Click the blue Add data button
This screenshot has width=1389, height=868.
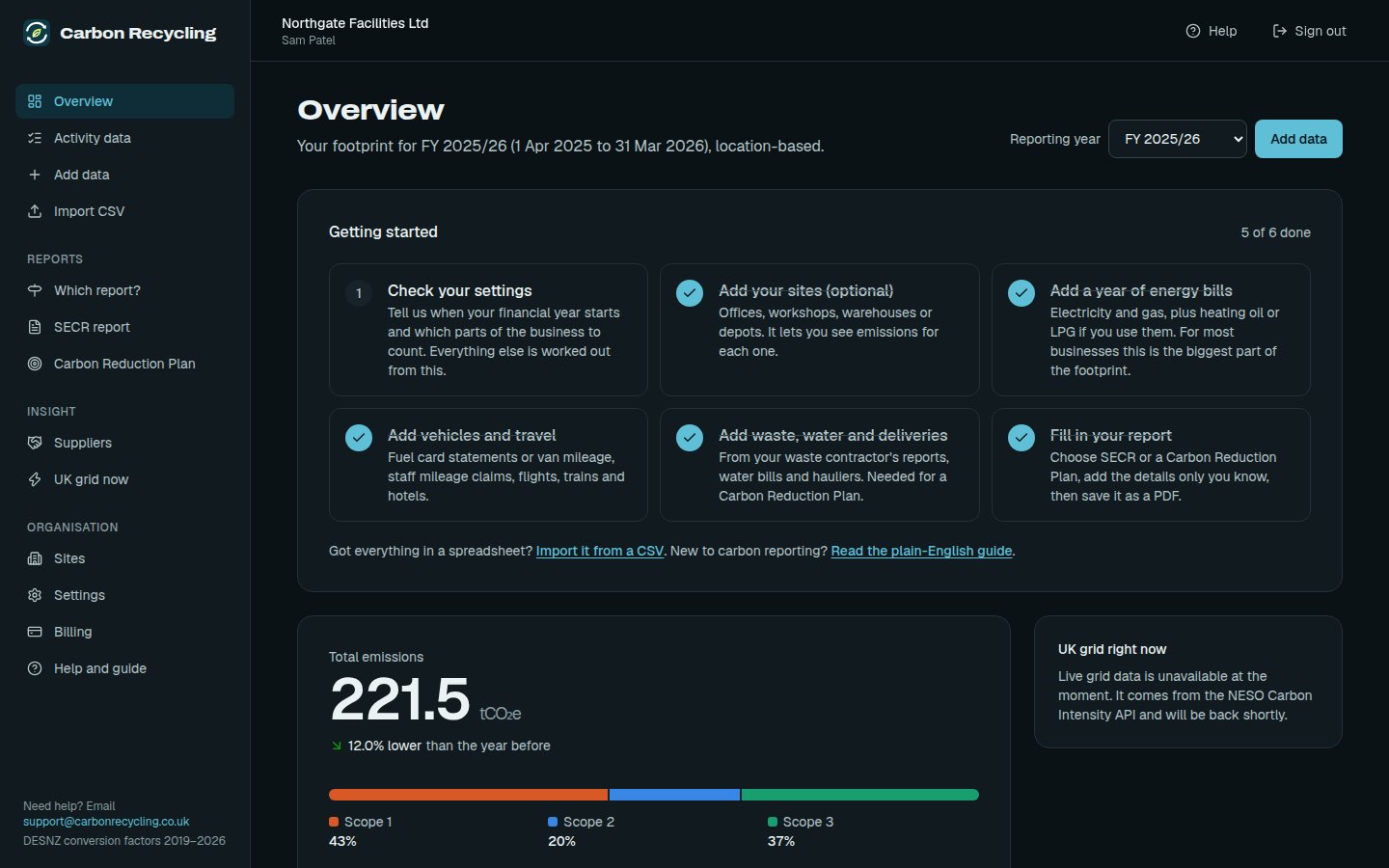pyautogui.click(x=1298, y=139)
